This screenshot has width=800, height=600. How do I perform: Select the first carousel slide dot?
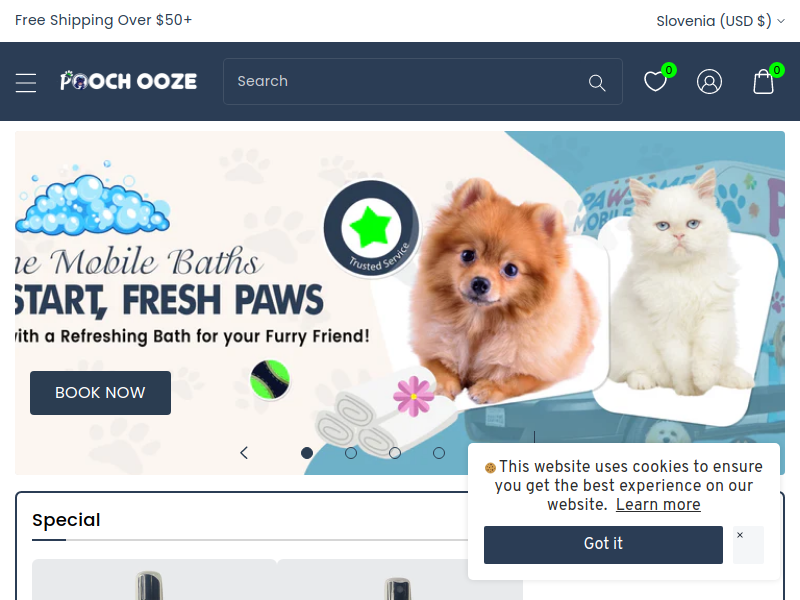pos(307,453)
